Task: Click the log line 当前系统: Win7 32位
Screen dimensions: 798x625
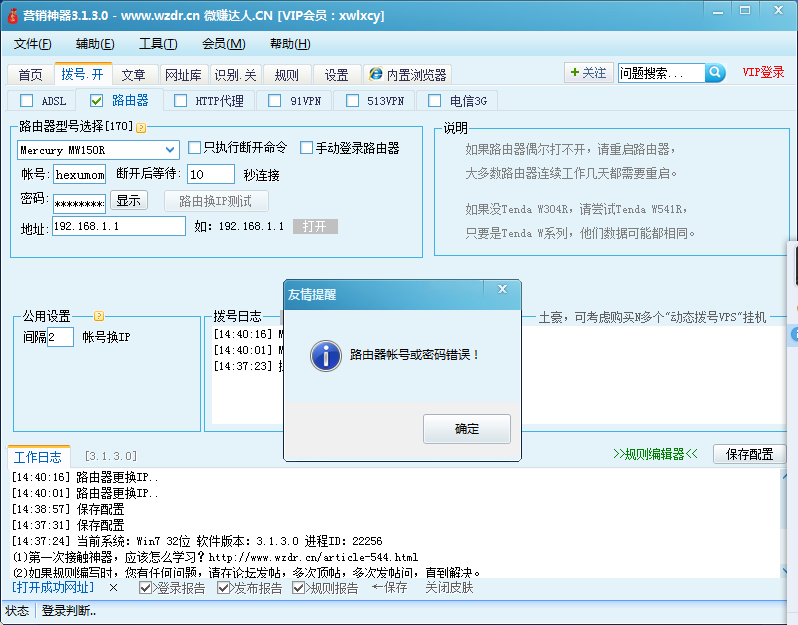Action: (x=196, y=541)
